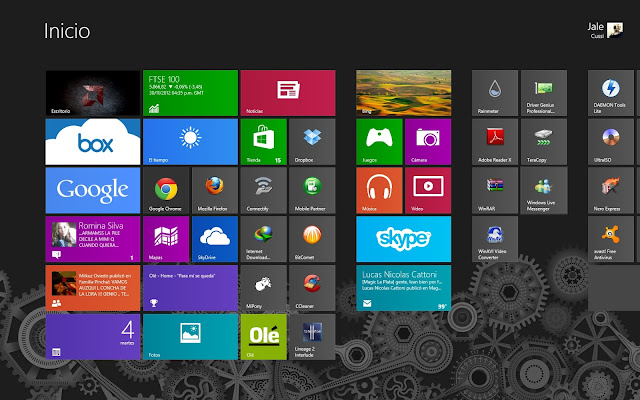Launch the Dropbox tile
The width and height of the screenshot is (640, 400).
coord(312,142)
